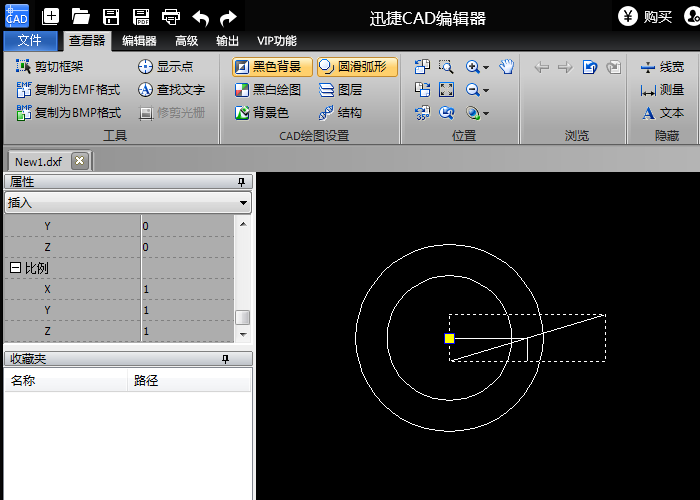Open the zoom in dropdown arrow

(486, 68)
